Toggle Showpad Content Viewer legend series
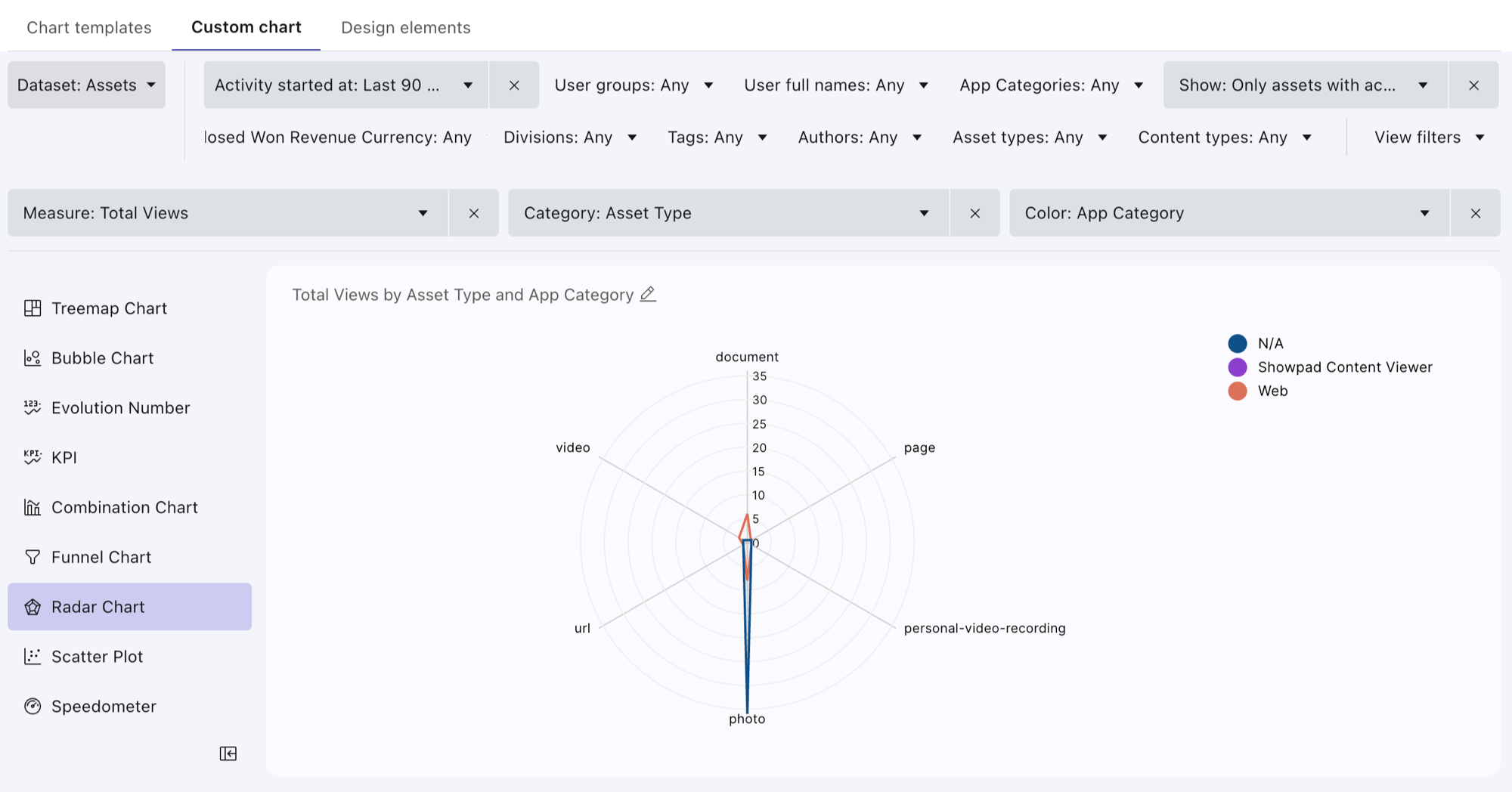The image size is (1512, 792). [1331, 367]
